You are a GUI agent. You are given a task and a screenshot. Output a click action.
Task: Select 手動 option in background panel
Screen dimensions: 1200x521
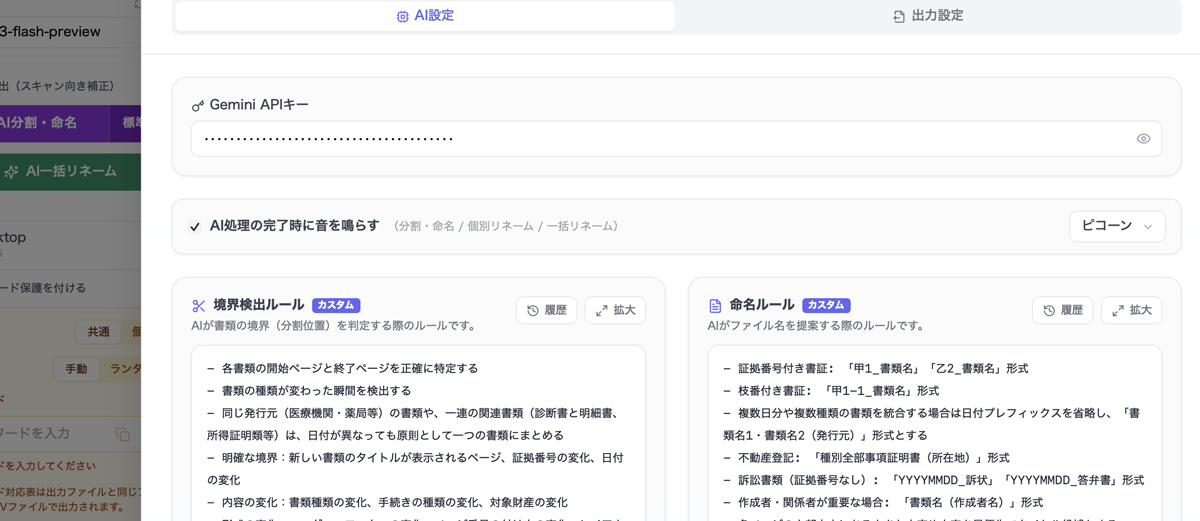click(76, 369)
